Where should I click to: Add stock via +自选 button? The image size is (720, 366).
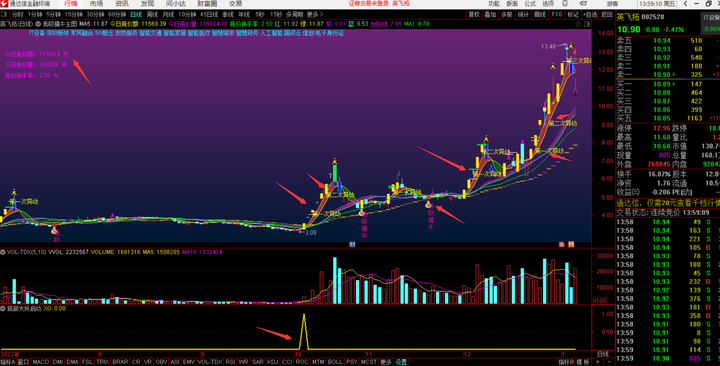[x=591, y=15]
